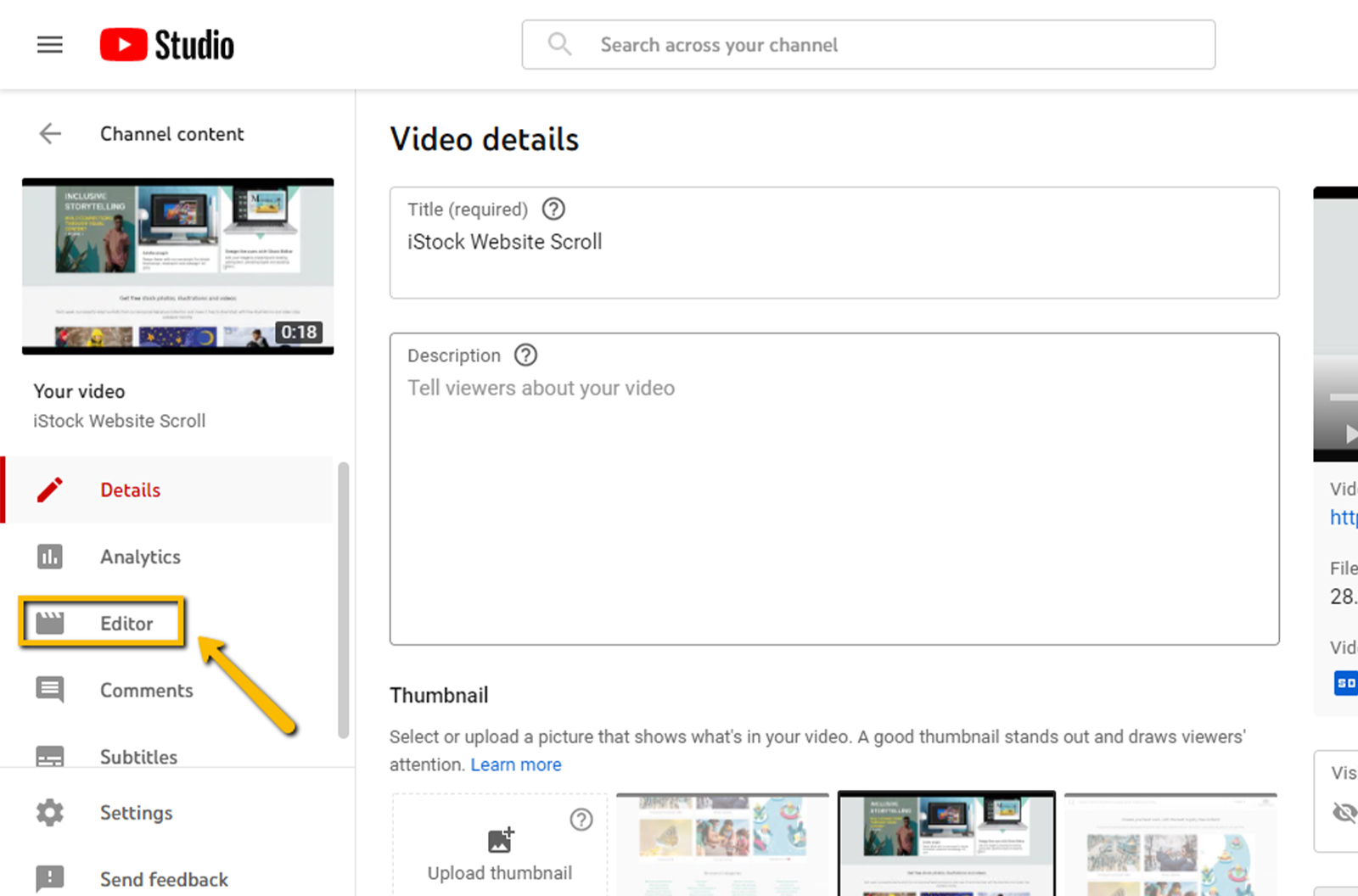Click the Details pencil icon
The height and width of the screenshot is (896, 1358).
point(50,490)
